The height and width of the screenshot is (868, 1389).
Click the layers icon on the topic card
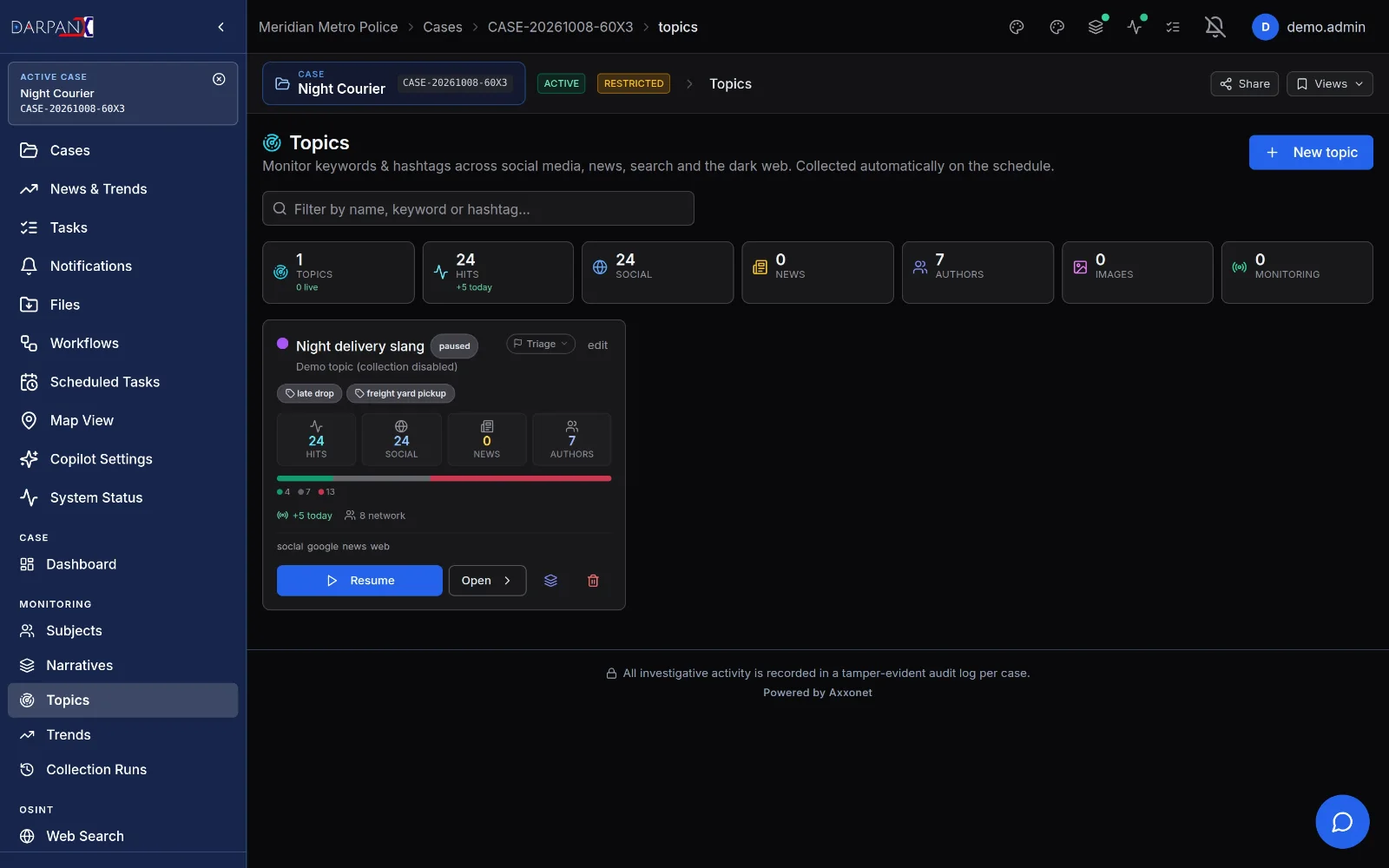[x=550, y=581]
